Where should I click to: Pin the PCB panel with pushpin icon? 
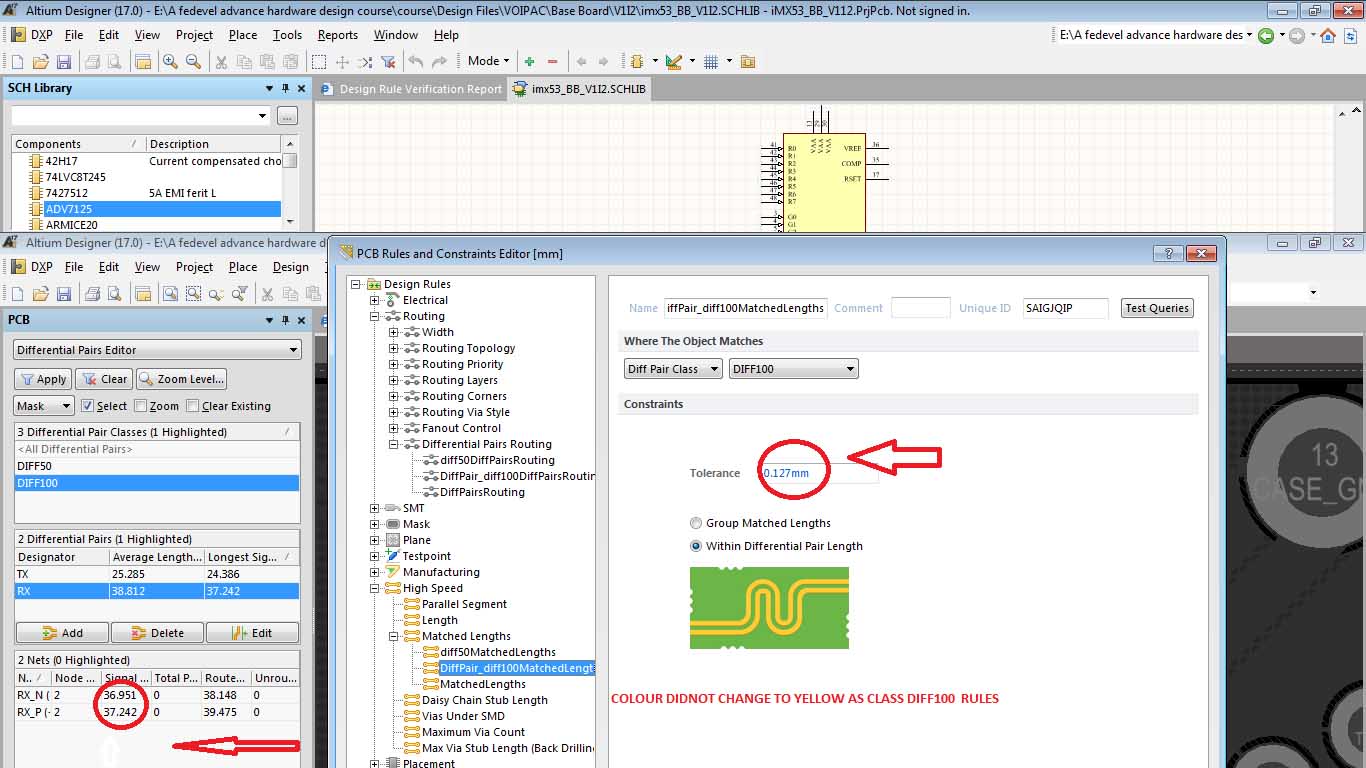coord(285,320)
